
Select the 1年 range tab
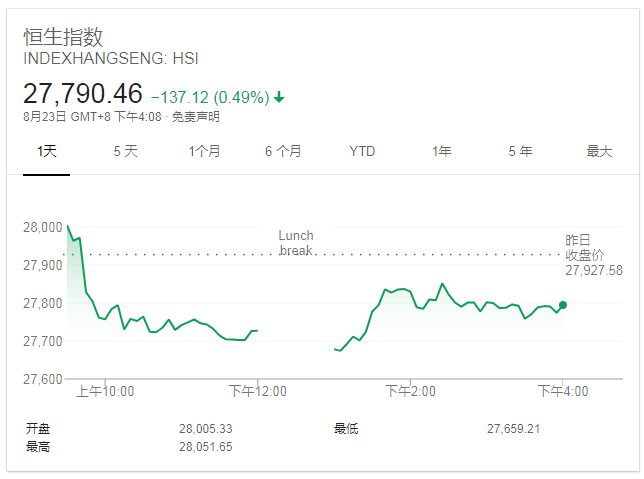(442, 151)
